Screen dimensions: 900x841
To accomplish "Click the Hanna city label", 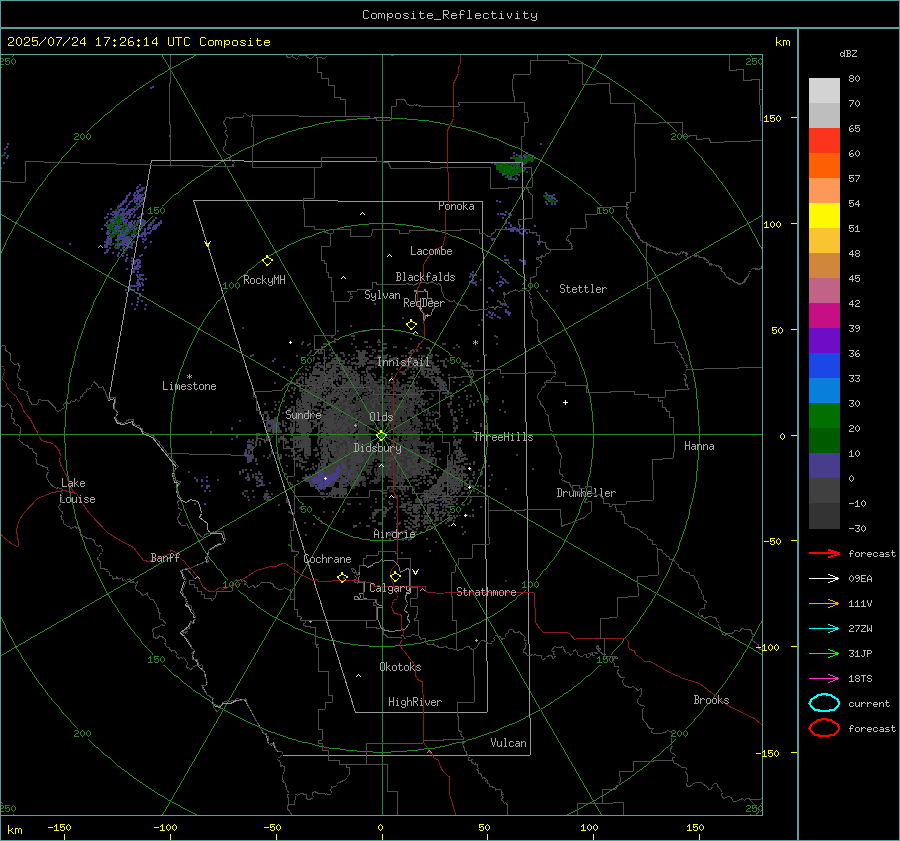I will click(699, 446).
